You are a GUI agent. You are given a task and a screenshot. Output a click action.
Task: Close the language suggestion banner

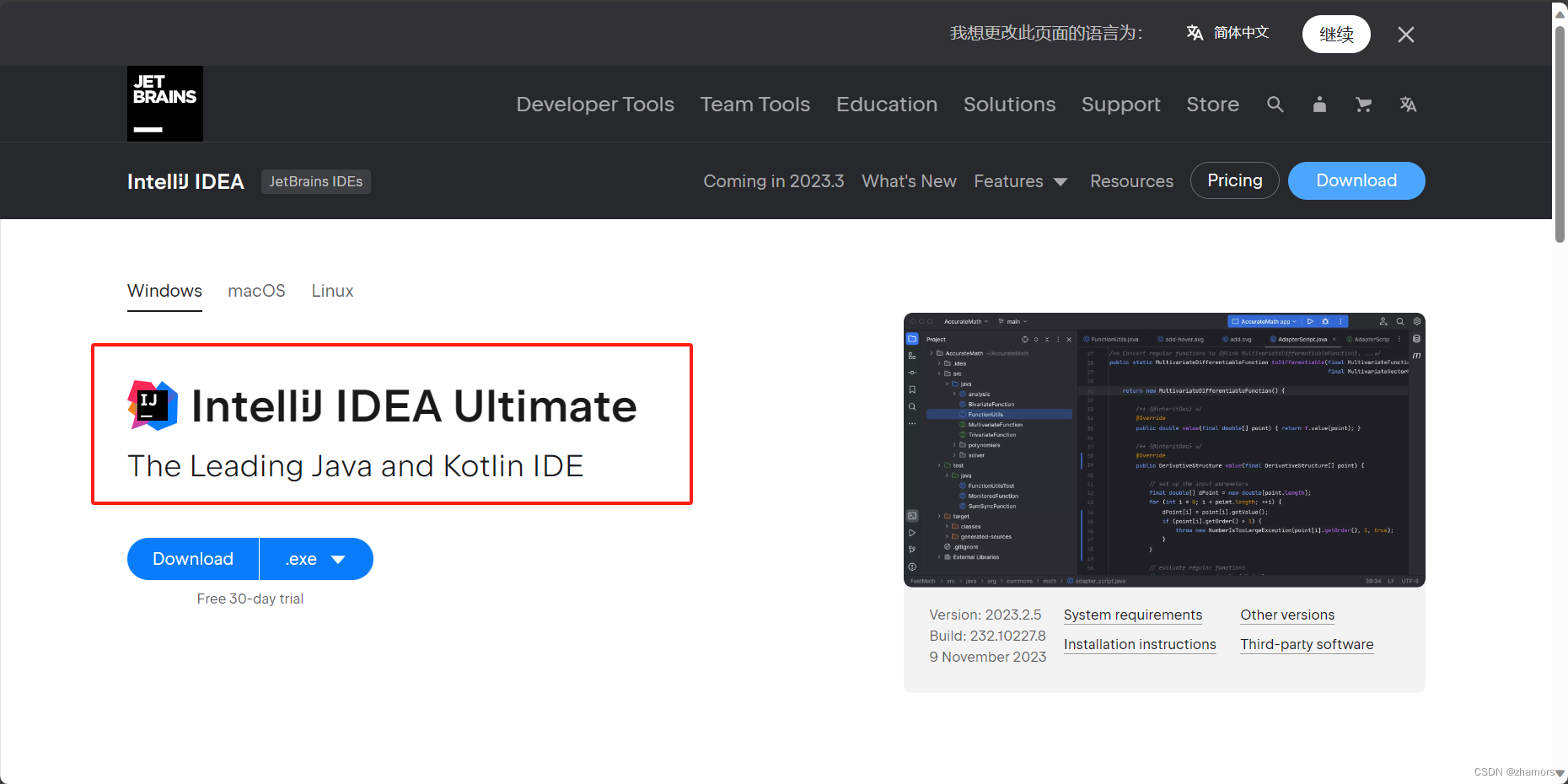tap(1405, 35)
